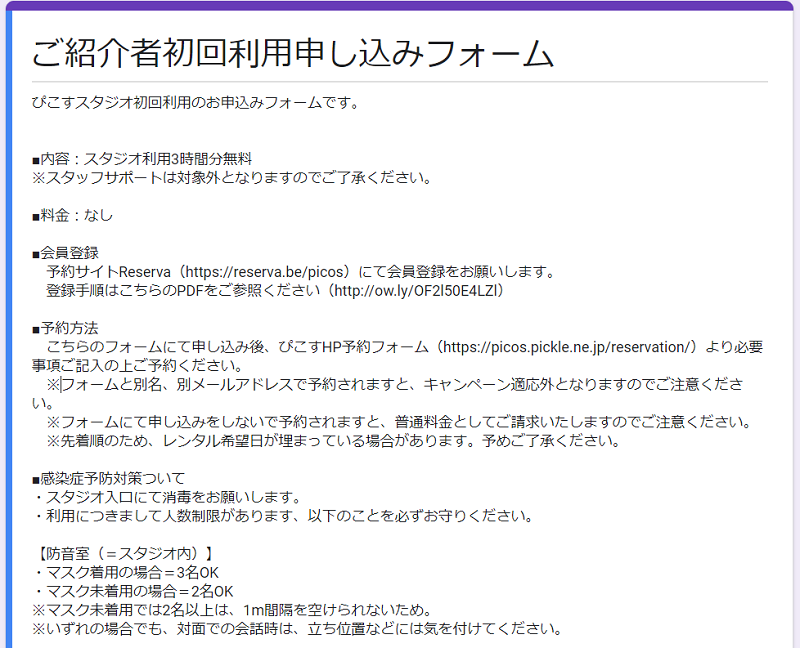Click the line マスク着用の場合＝3名OK
The image size is (800, 648).
click(126, 572)
